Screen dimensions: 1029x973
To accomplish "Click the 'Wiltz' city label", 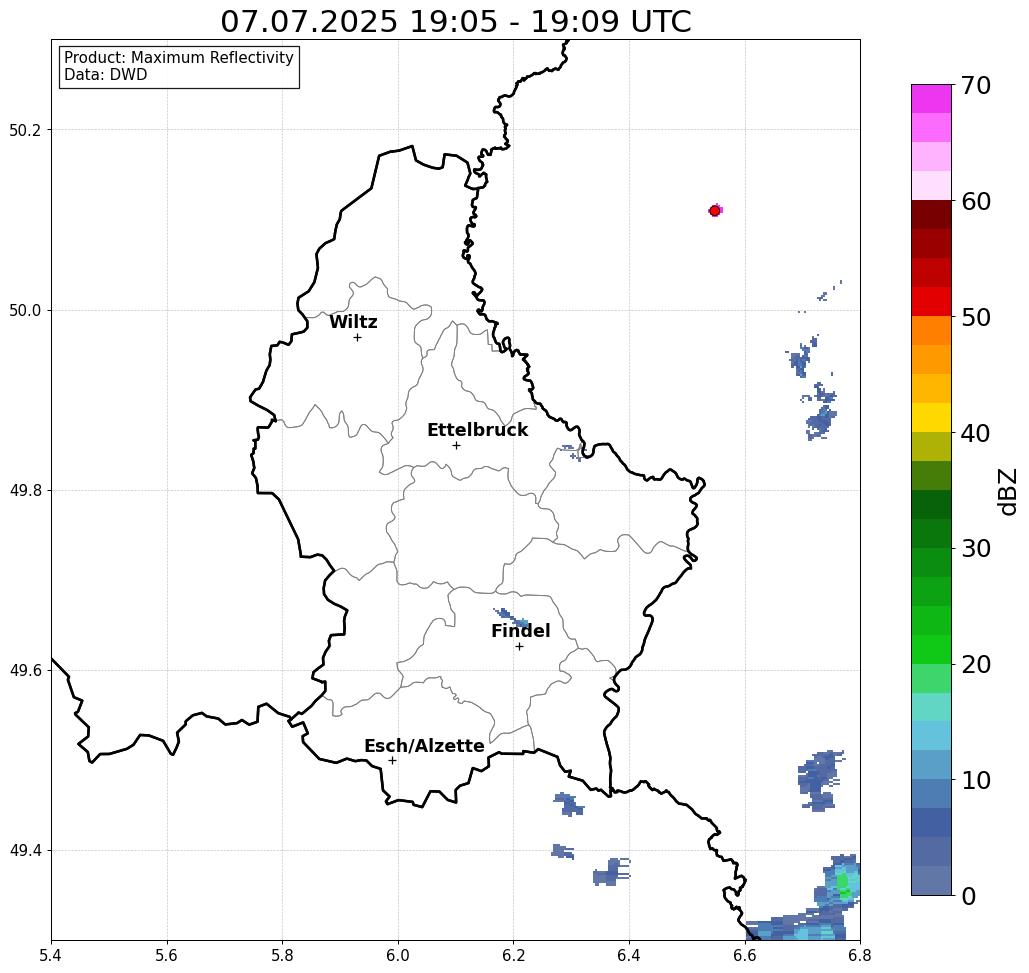I will click(x=353, y=322).
